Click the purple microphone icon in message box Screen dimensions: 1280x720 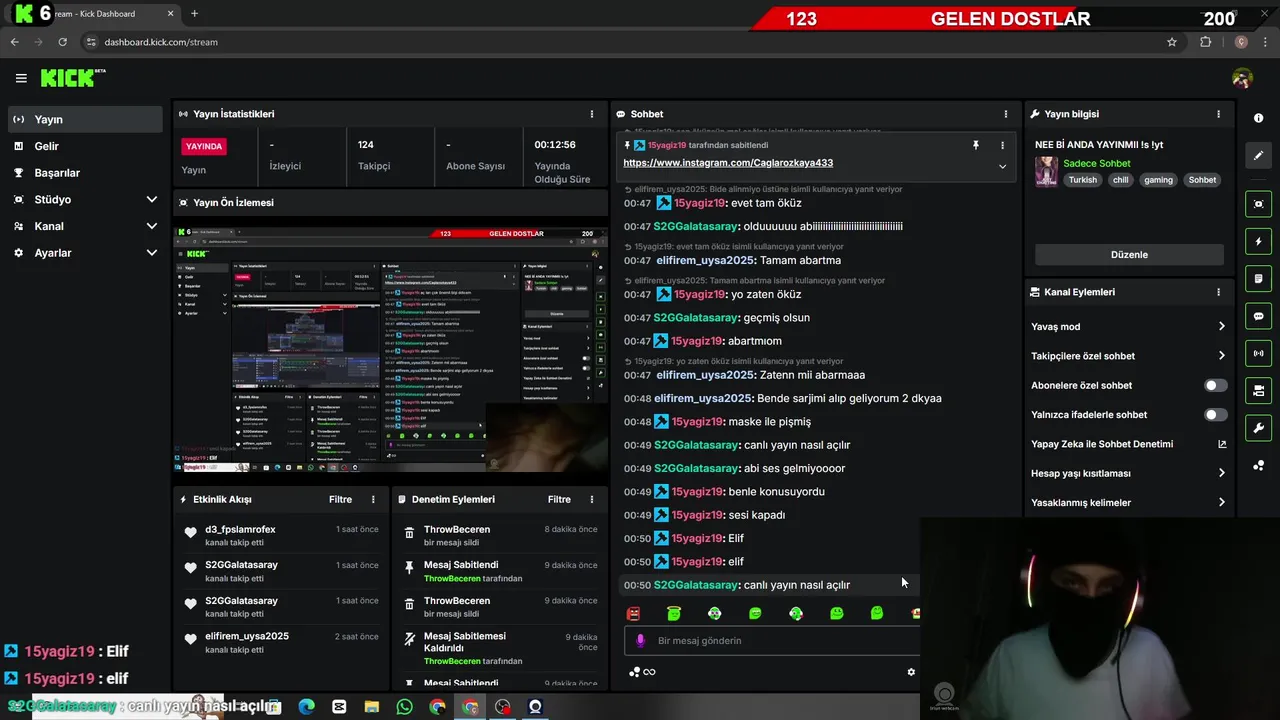(640, 641)
